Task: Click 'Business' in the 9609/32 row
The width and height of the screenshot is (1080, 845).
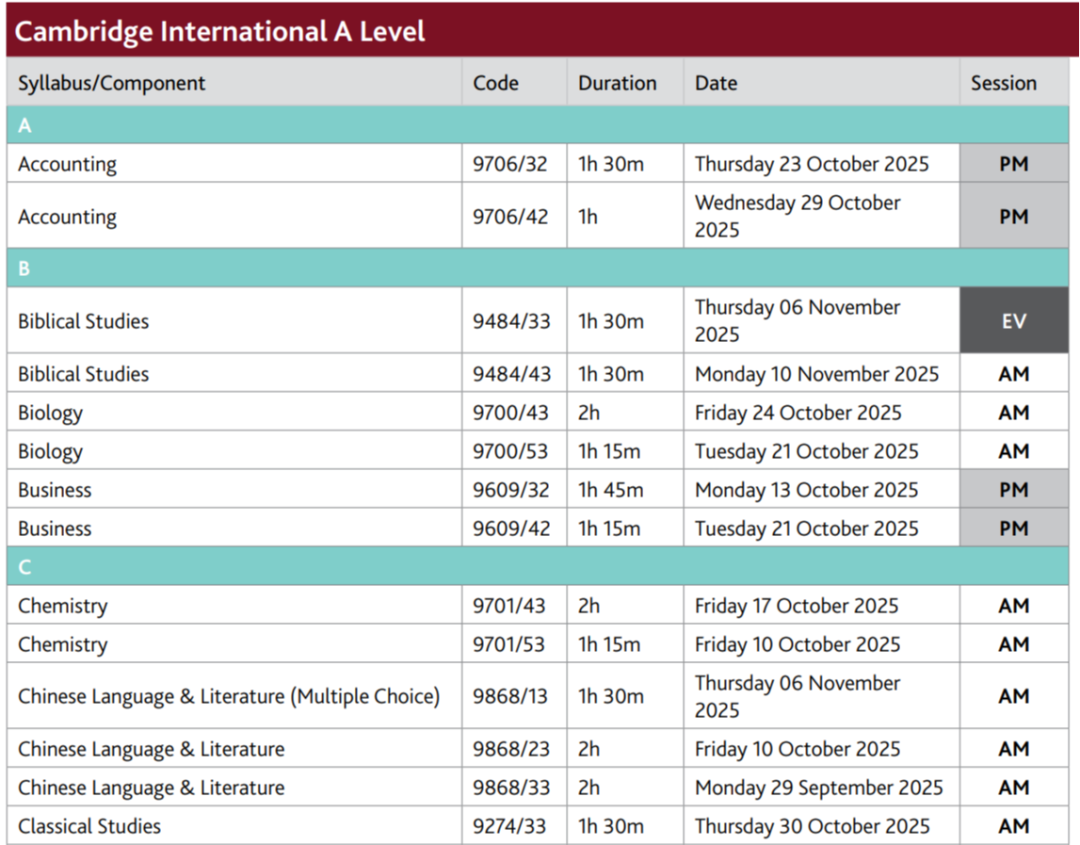Action: tap(54, 490)
